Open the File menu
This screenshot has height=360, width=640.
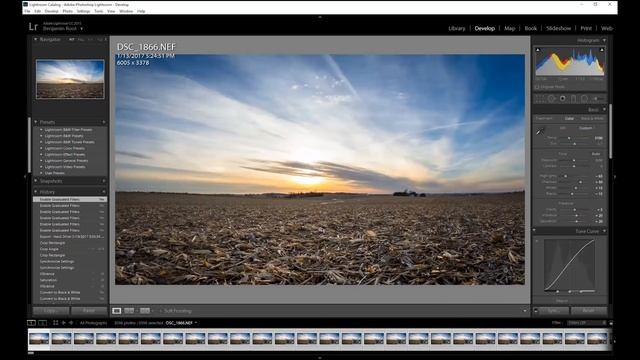click(x=27, y=11)
